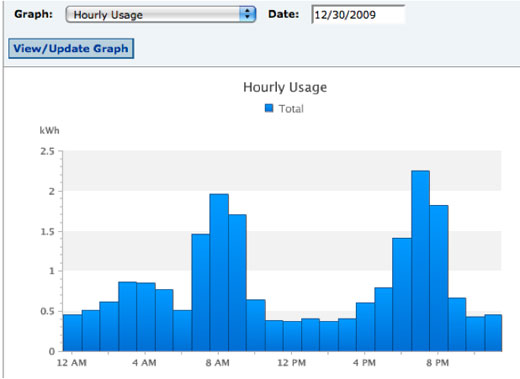This screenshot has width=520, height=379.
Task: Open the Graph type dropdown
Action: click(161, 14)
